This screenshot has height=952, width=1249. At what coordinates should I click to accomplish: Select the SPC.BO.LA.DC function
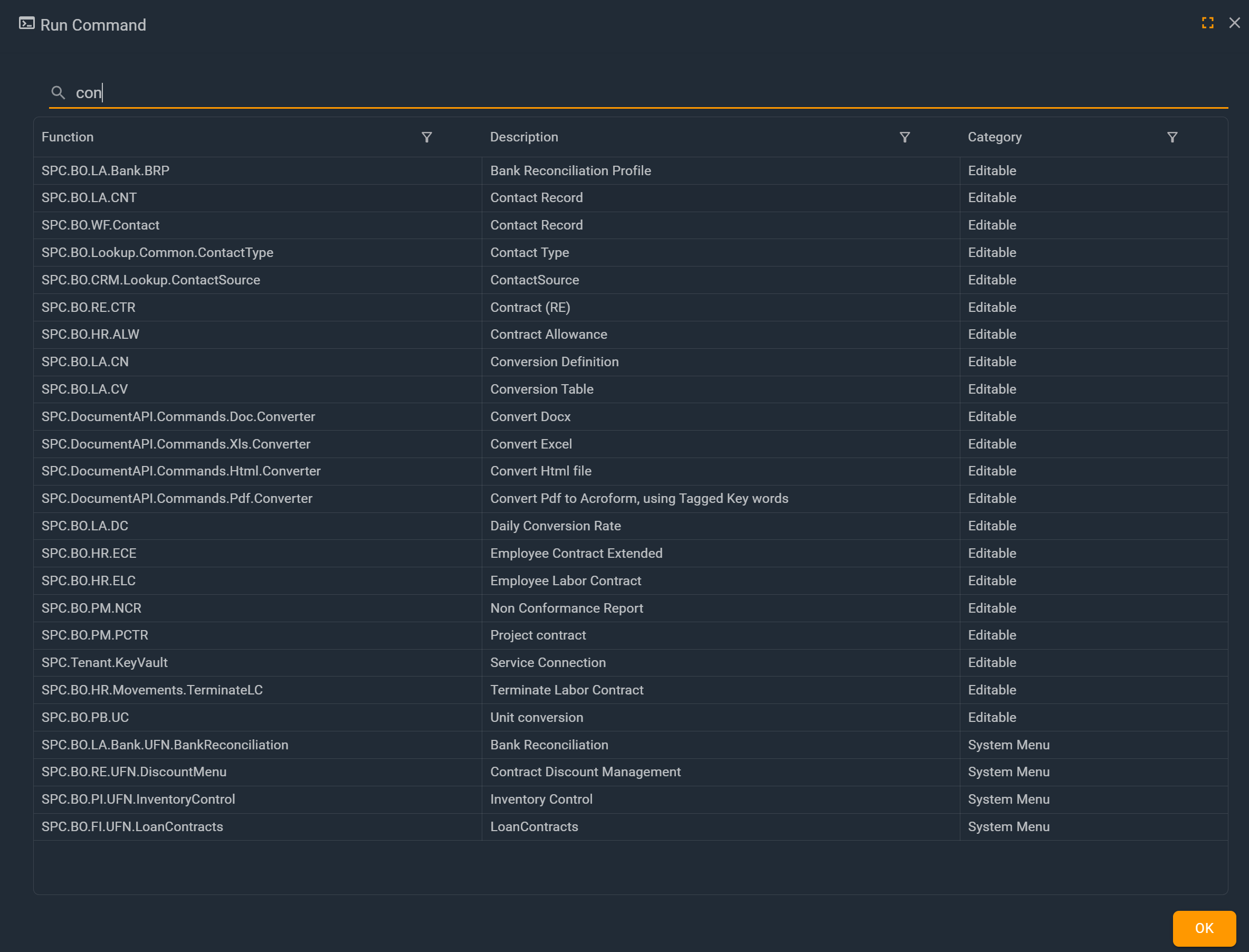pyautogui.click(x=84, y=526)
